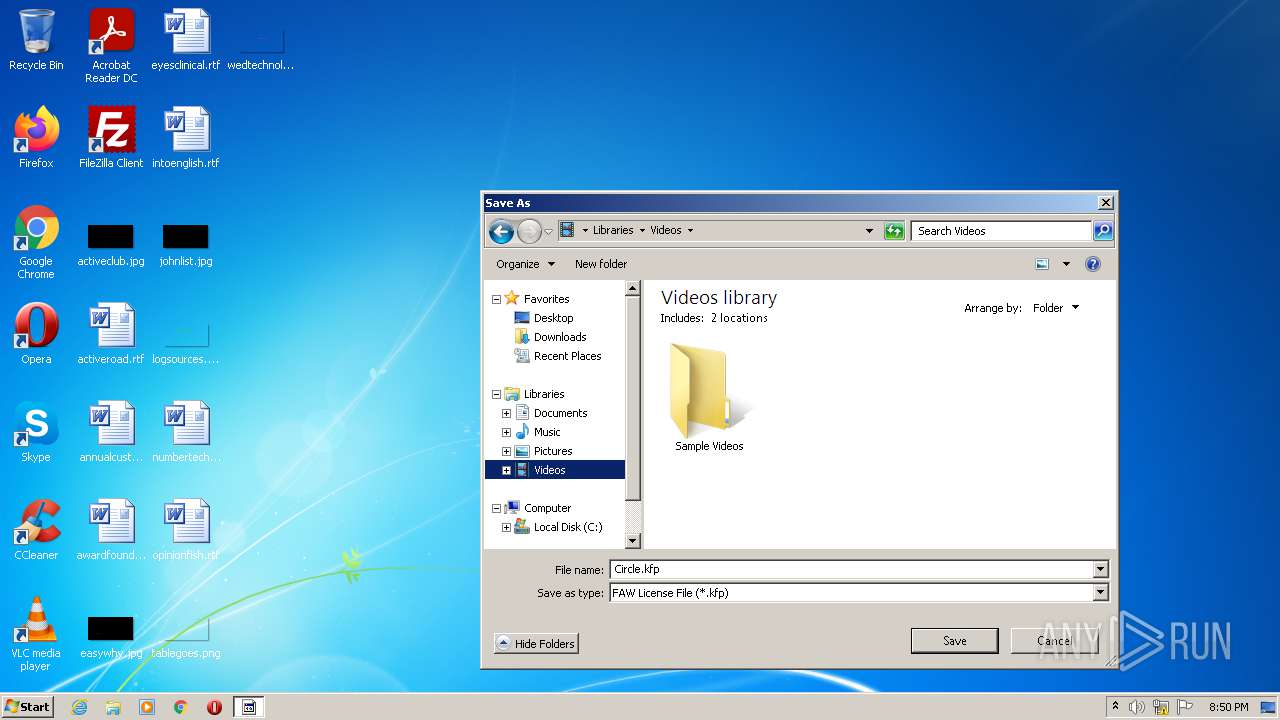
Task: Collapse the Computer tree node
Action: pyautogui.click(x=496, y=508)
